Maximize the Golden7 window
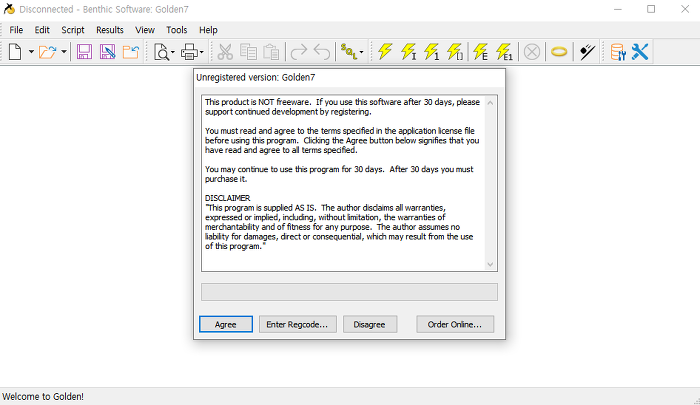The width and height of the screenshot is (700, 405). tap(651, 9)
